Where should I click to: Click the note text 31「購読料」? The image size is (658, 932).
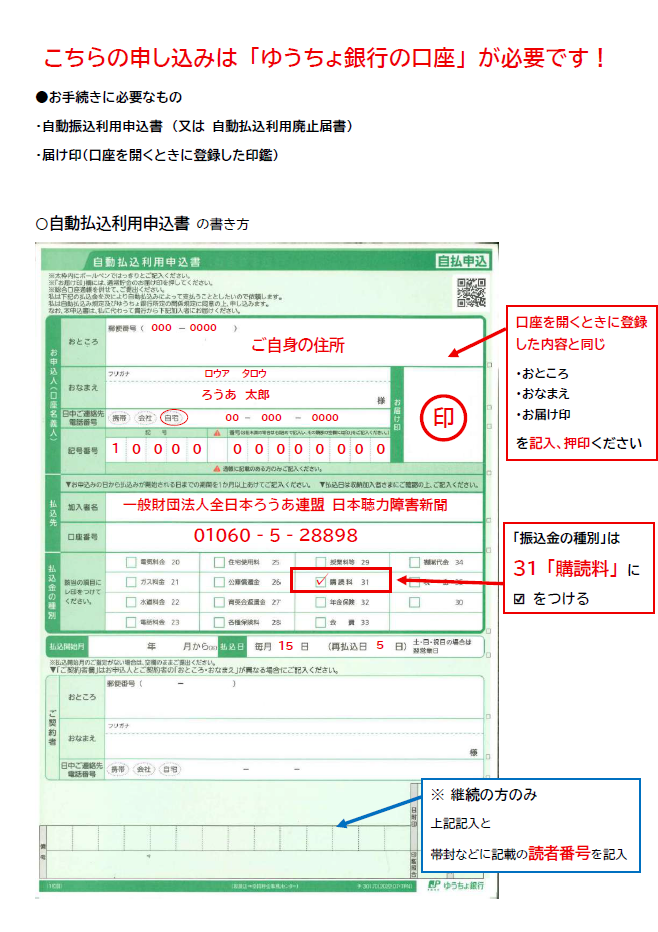point(564,569)
